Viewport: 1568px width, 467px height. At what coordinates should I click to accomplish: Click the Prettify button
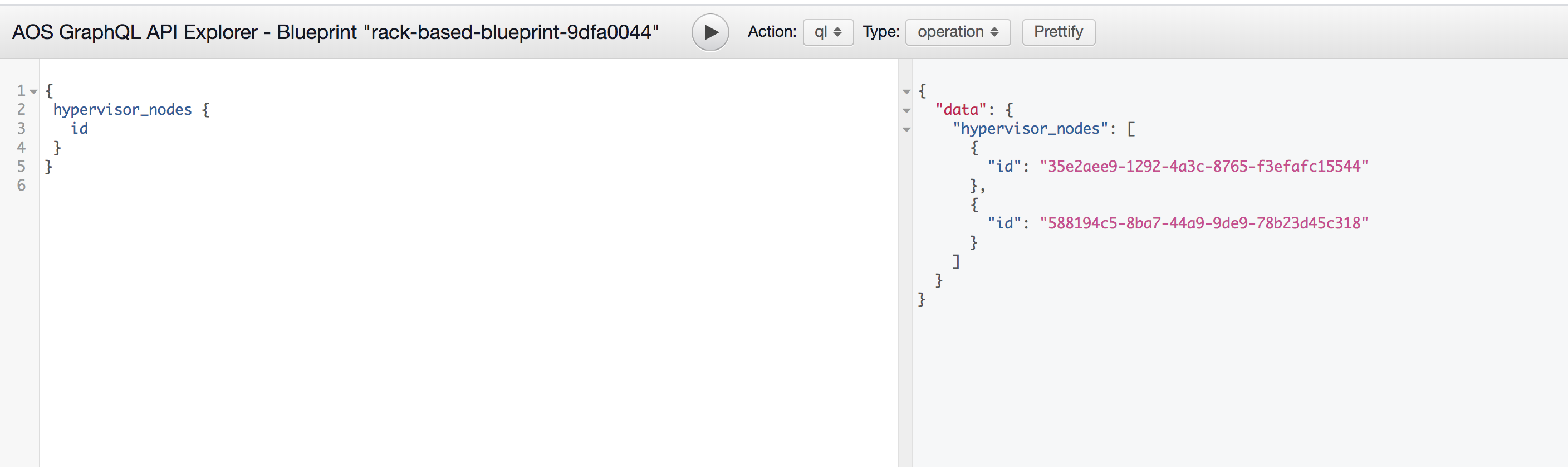tap(1058, 32)
